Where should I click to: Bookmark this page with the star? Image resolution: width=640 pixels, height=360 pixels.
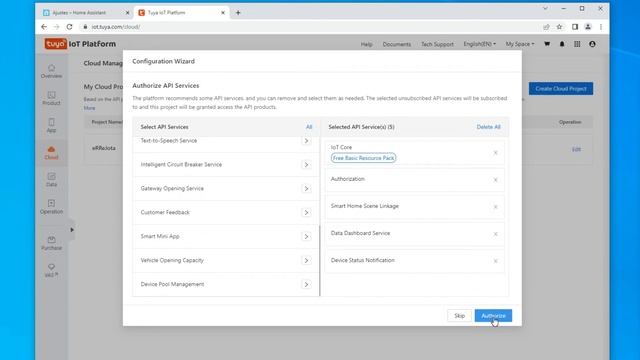point(559,27)
